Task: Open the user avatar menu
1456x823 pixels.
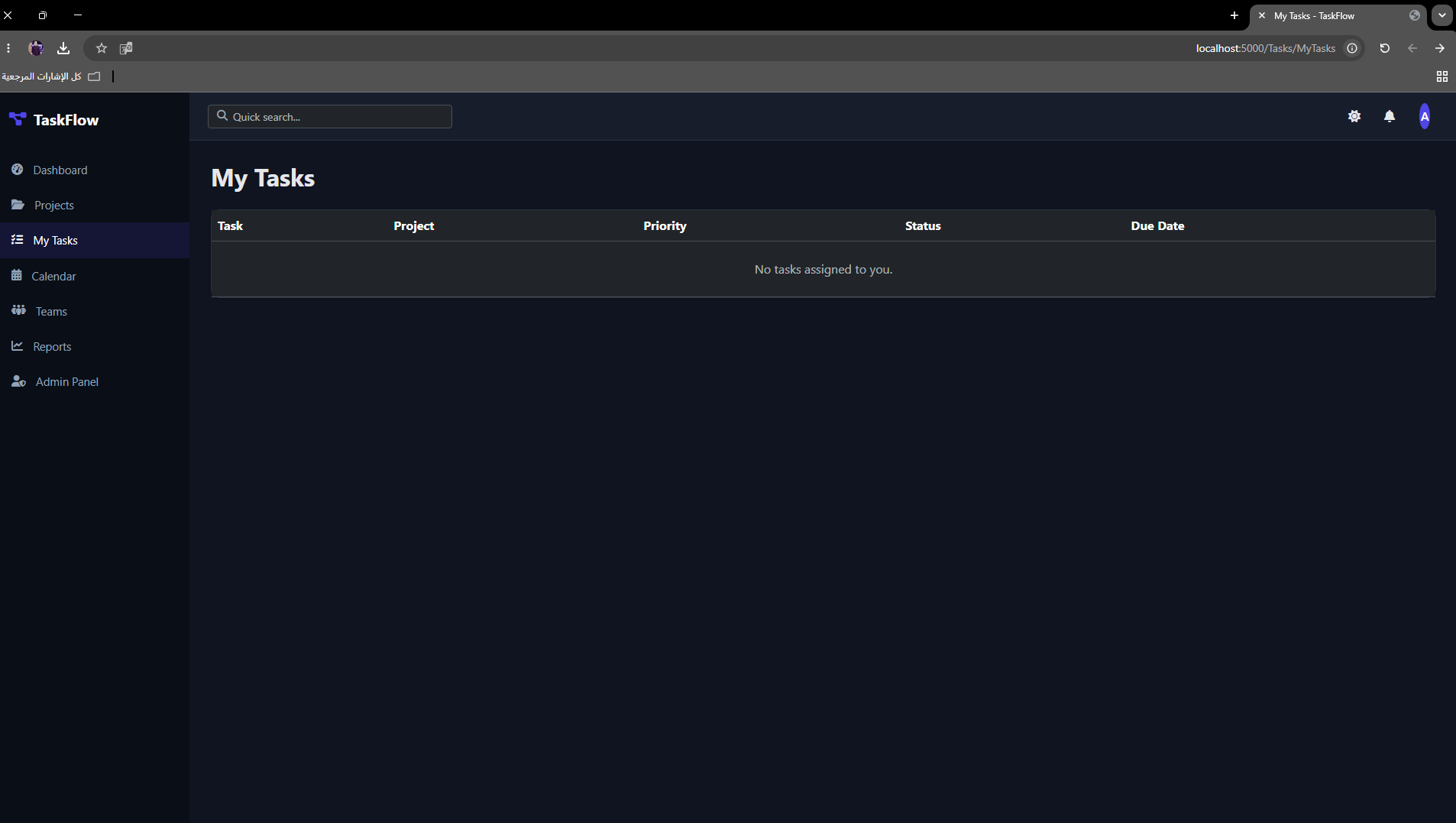Action: click(x=1425, y=116)
